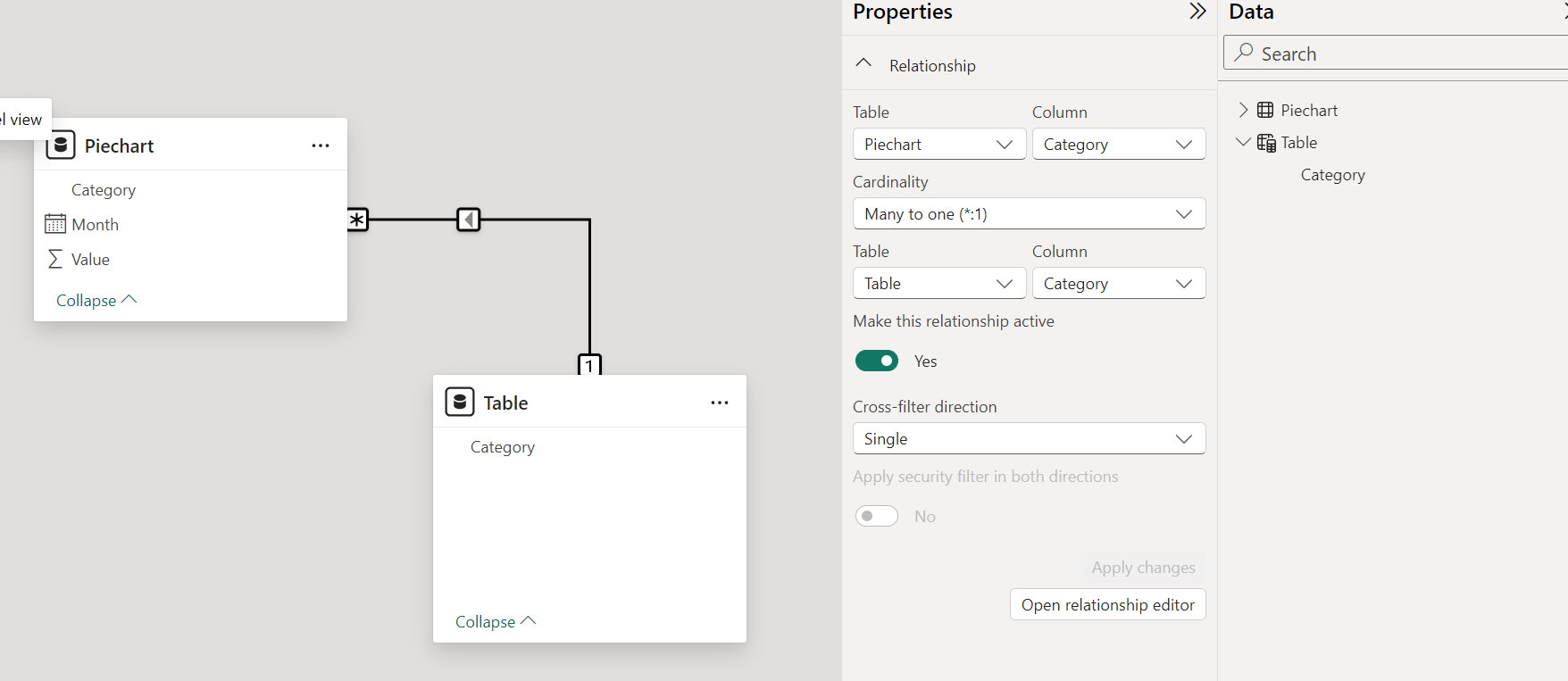Click the Piechart table card icon

[x=61, y=145]
